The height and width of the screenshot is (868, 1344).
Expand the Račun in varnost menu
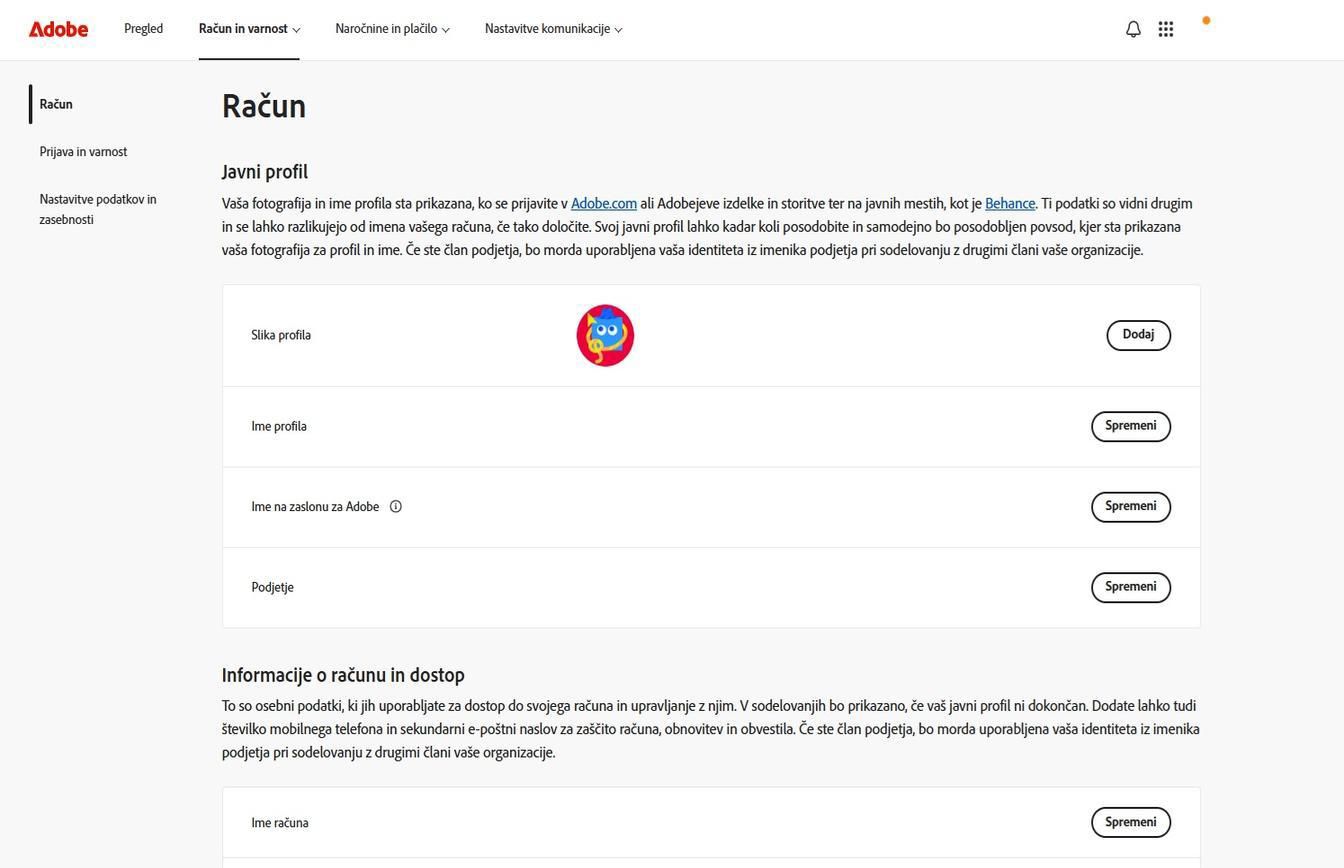(x=249, y=29)
